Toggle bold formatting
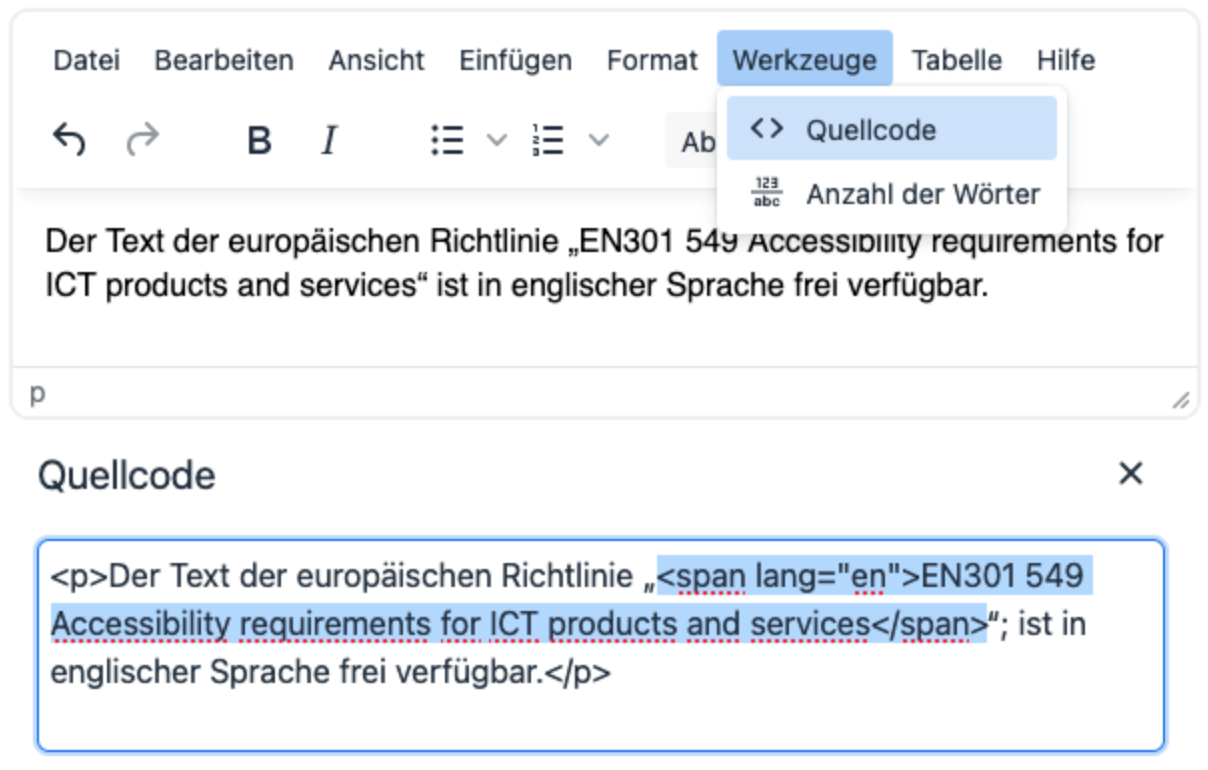The image size is (1208, 770). click(x=259, y=141)
